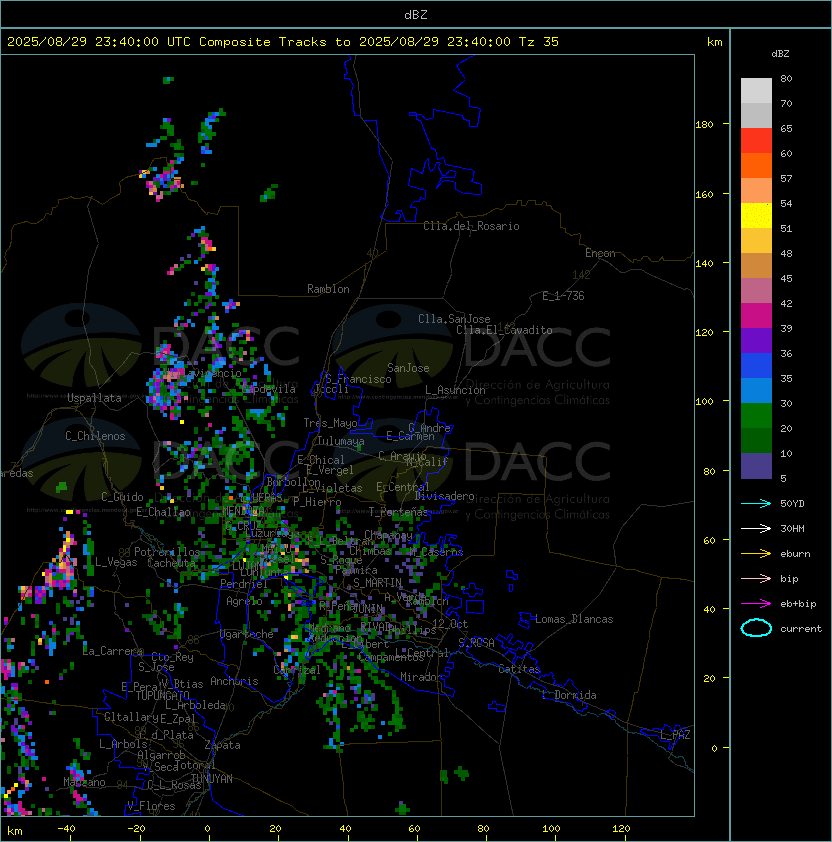Click the Catitas map label
The width and height of the screenshot is (832, 842).
pyautogui.click(x=519, y=669)
